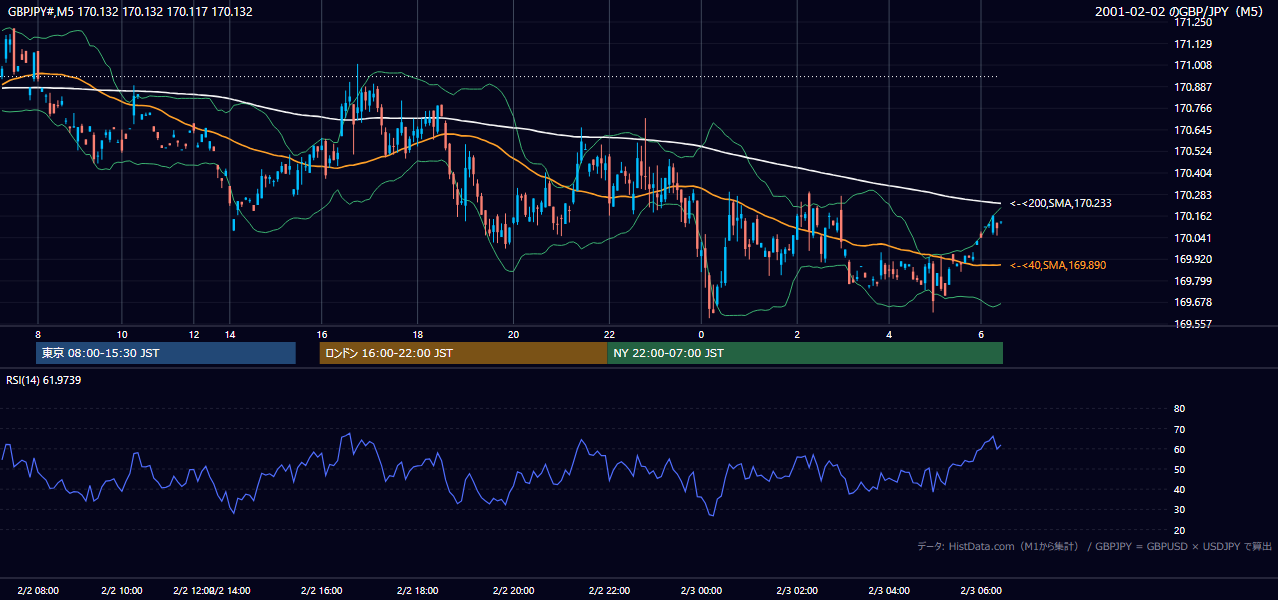Click RSI scale value 20
The width and height of the screenshot is (1278, 600).
point(1179,530)
